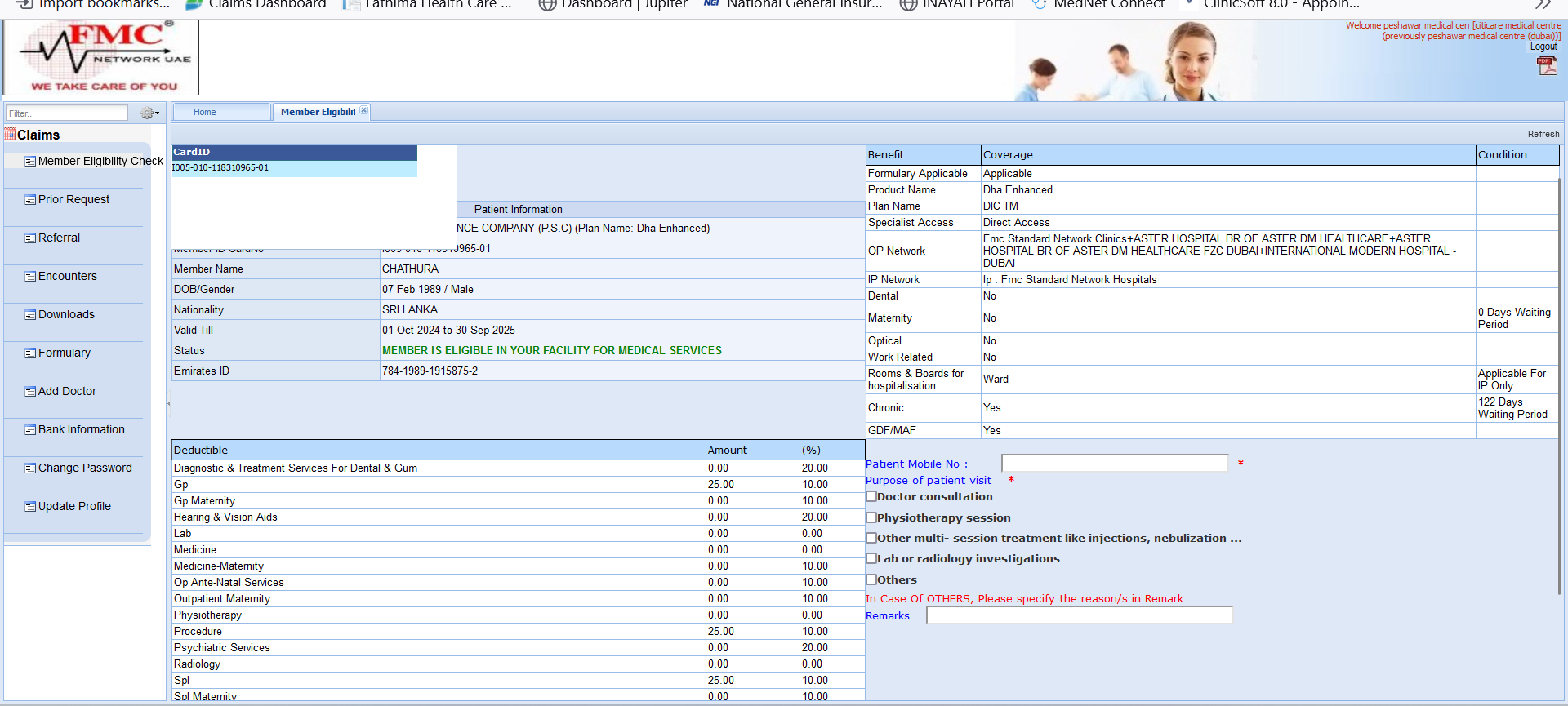Enable the Physiotherapy session checkbox
The height and width of the screenshot is (706, 1568).
click(871, 517)
